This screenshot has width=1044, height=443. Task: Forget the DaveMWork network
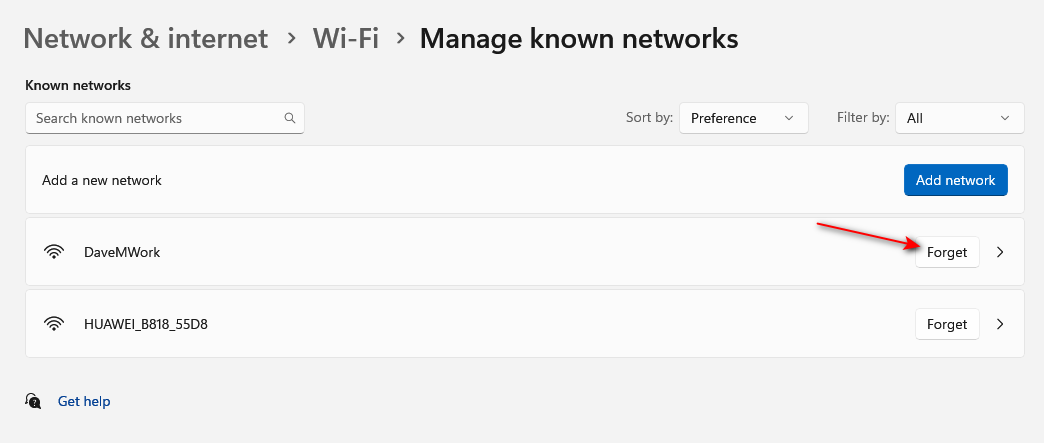946,252
